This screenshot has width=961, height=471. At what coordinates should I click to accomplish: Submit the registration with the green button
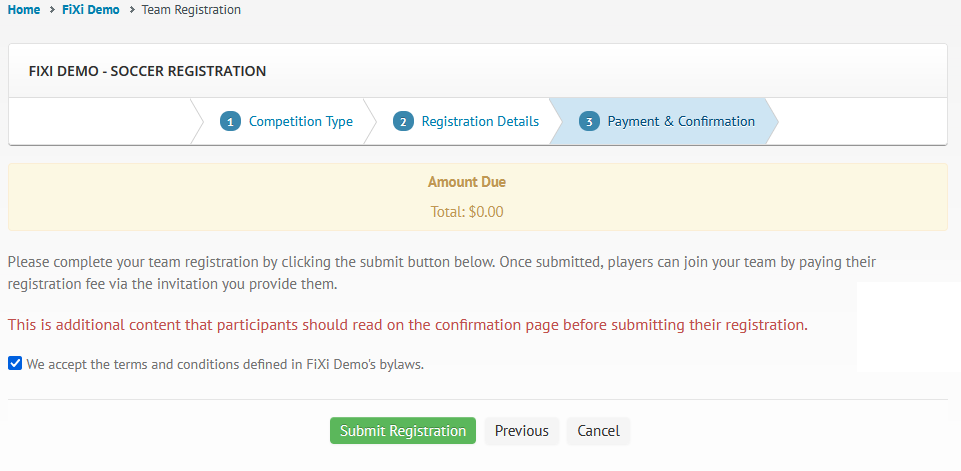[403, 431]
